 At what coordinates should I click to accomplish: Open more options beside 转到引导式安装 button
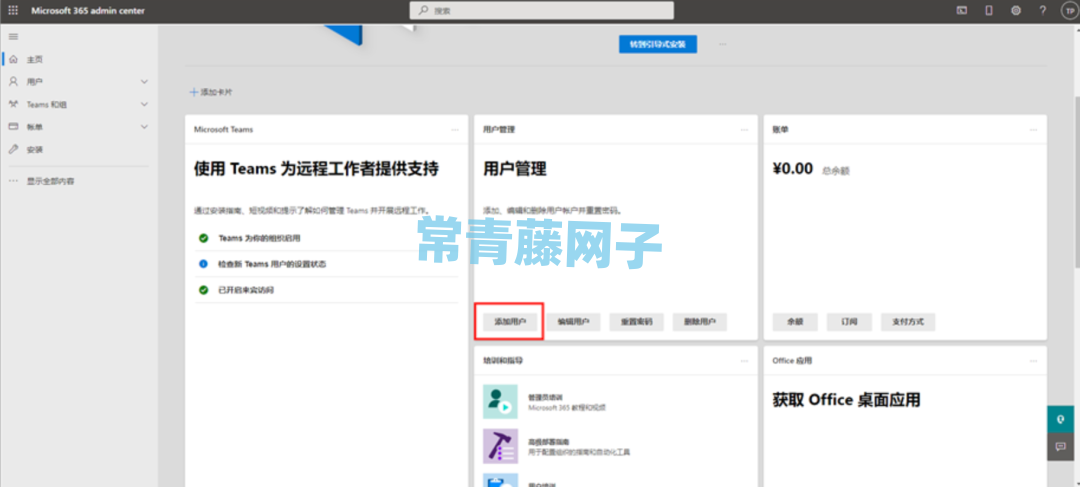723,43
